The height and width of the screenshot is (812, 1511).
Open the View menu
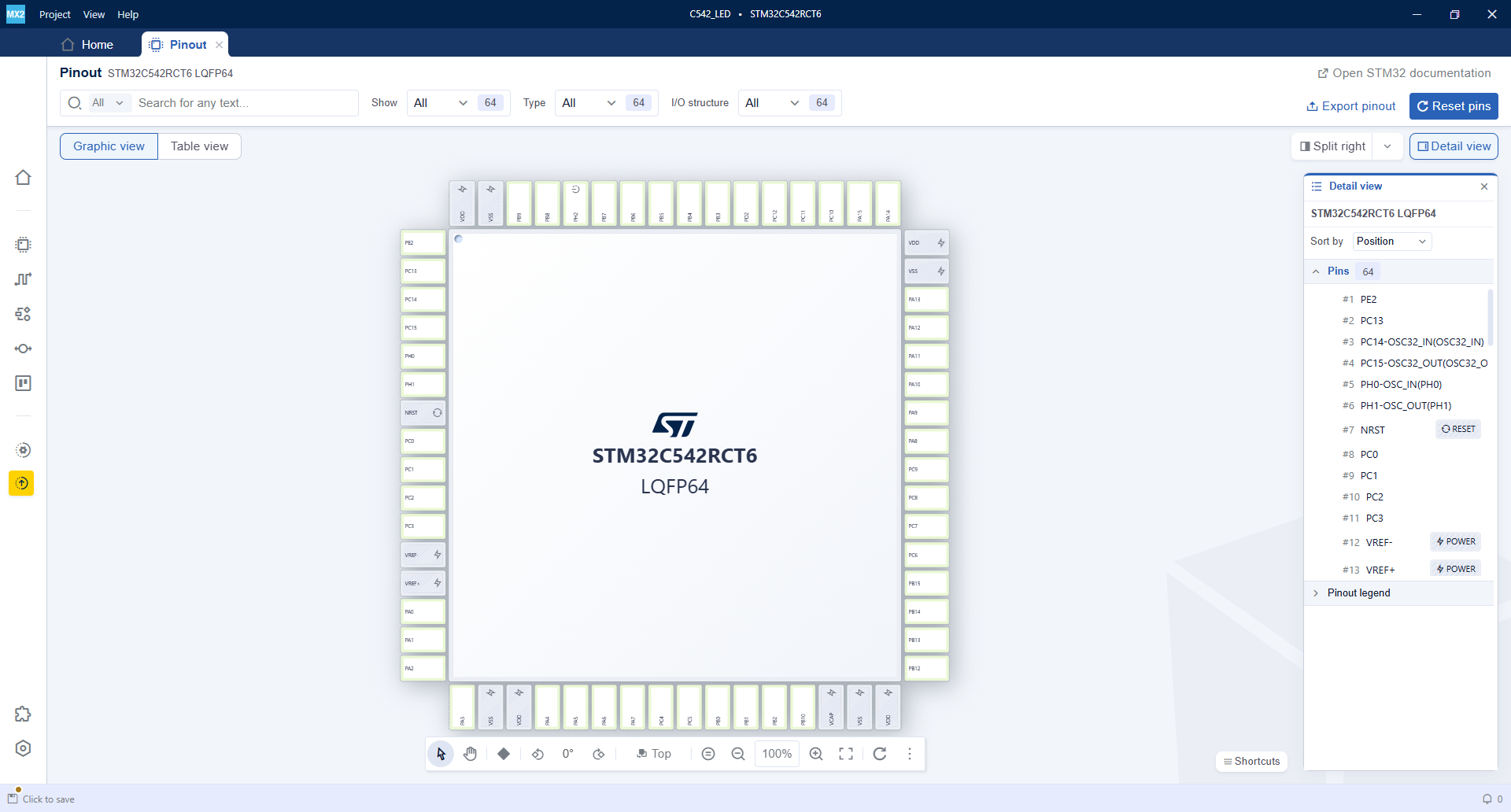[94, 14]
